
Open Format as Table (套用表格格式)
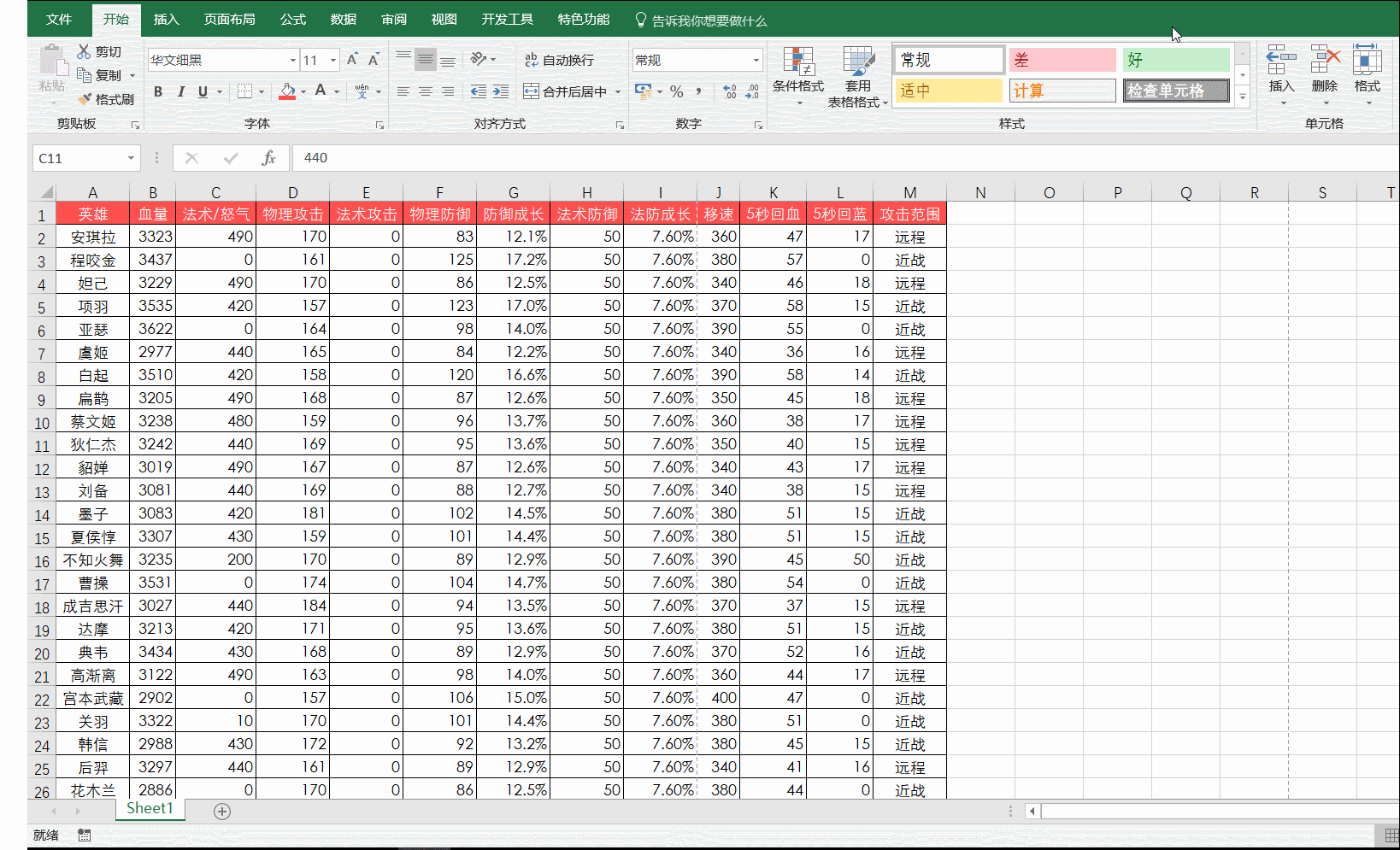click(x=858, y=76)
